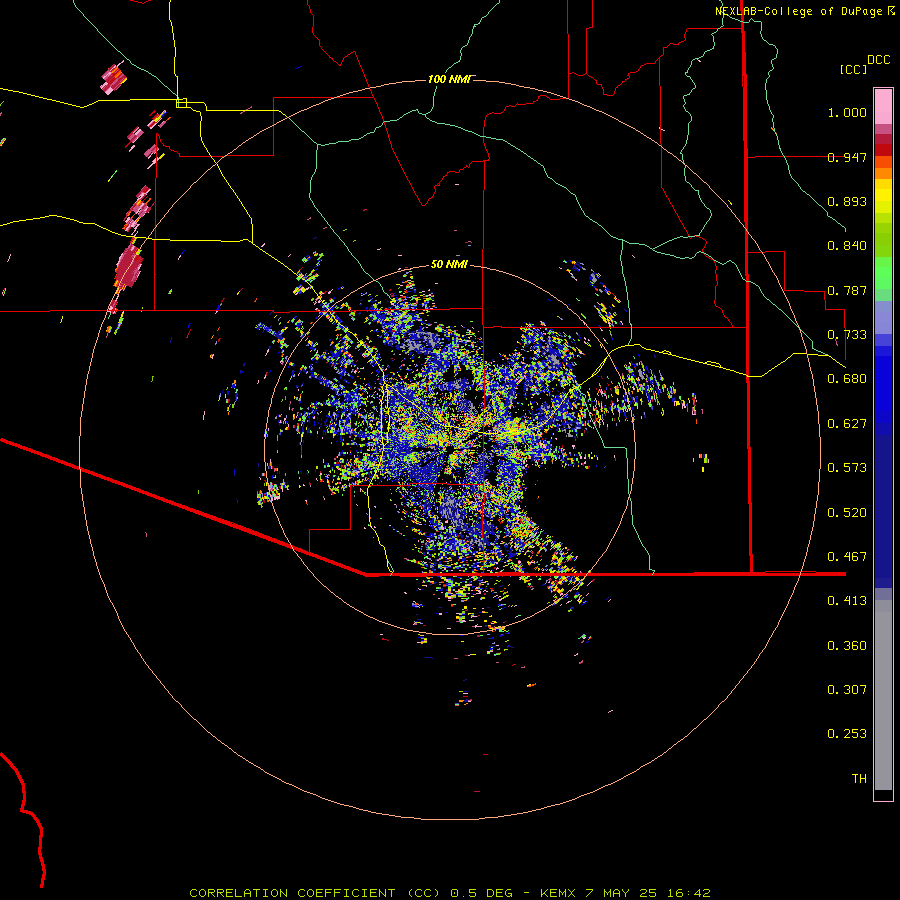Click the 0.947 scale value
This screenshot has width=900, height=900.
847,157
